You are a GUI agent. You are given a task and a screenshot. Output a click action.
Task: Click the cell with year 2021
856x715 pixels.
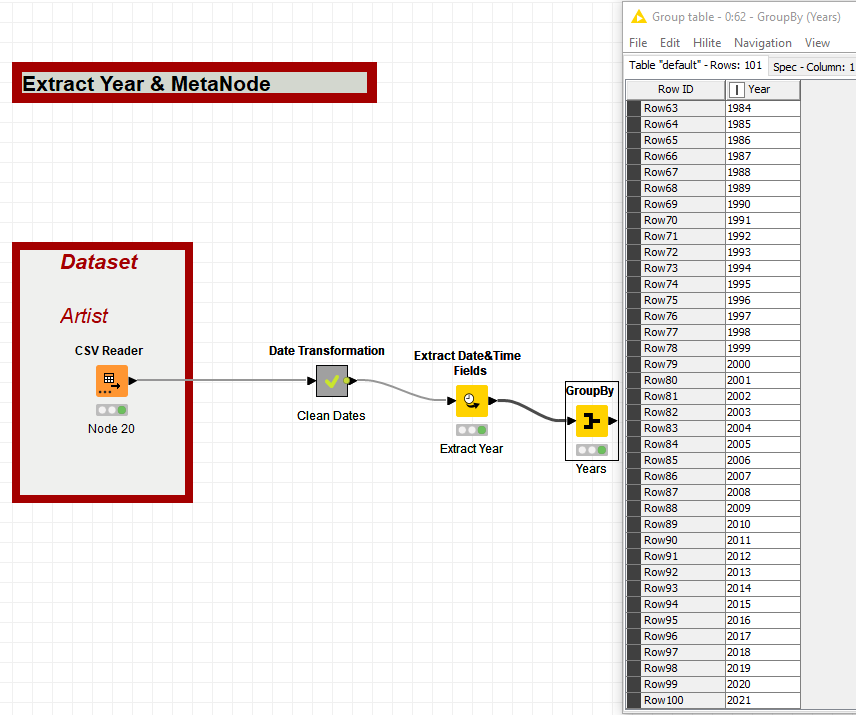[x=763, y=700]
